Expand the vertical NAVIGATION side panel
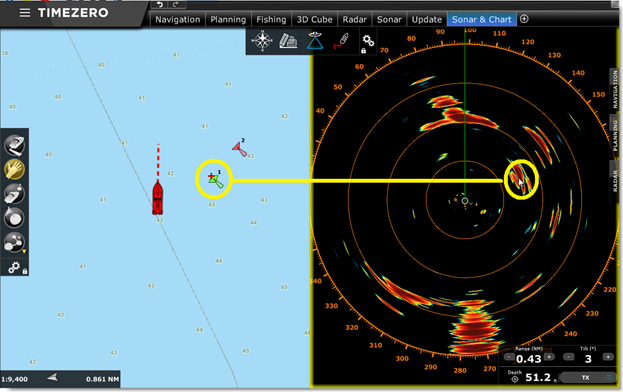This screenshot has width=623, height=392. 615,89
